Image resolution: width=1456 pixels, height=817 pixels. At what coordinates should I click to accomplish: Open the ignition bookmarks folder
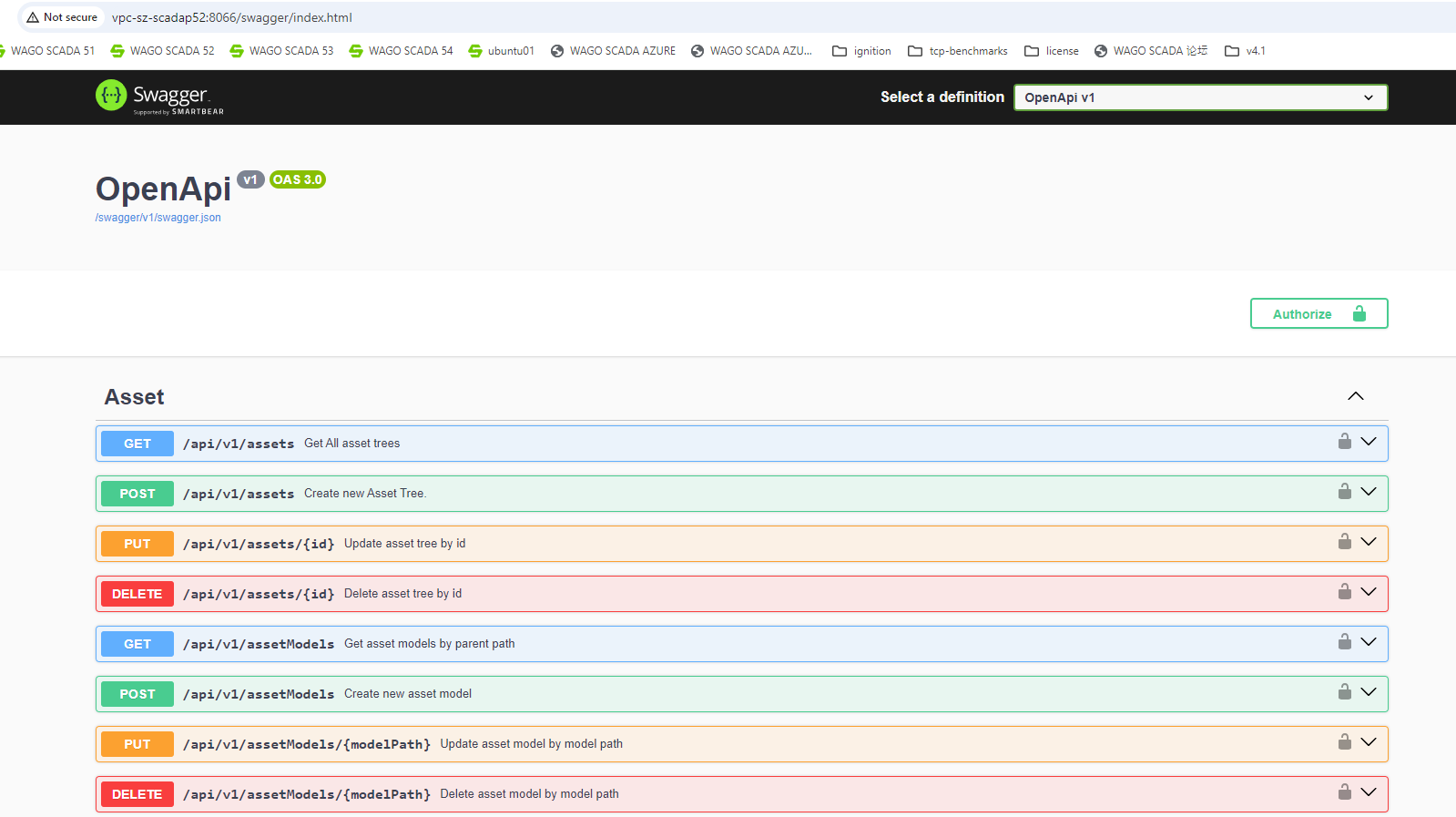tap(862, 51)
